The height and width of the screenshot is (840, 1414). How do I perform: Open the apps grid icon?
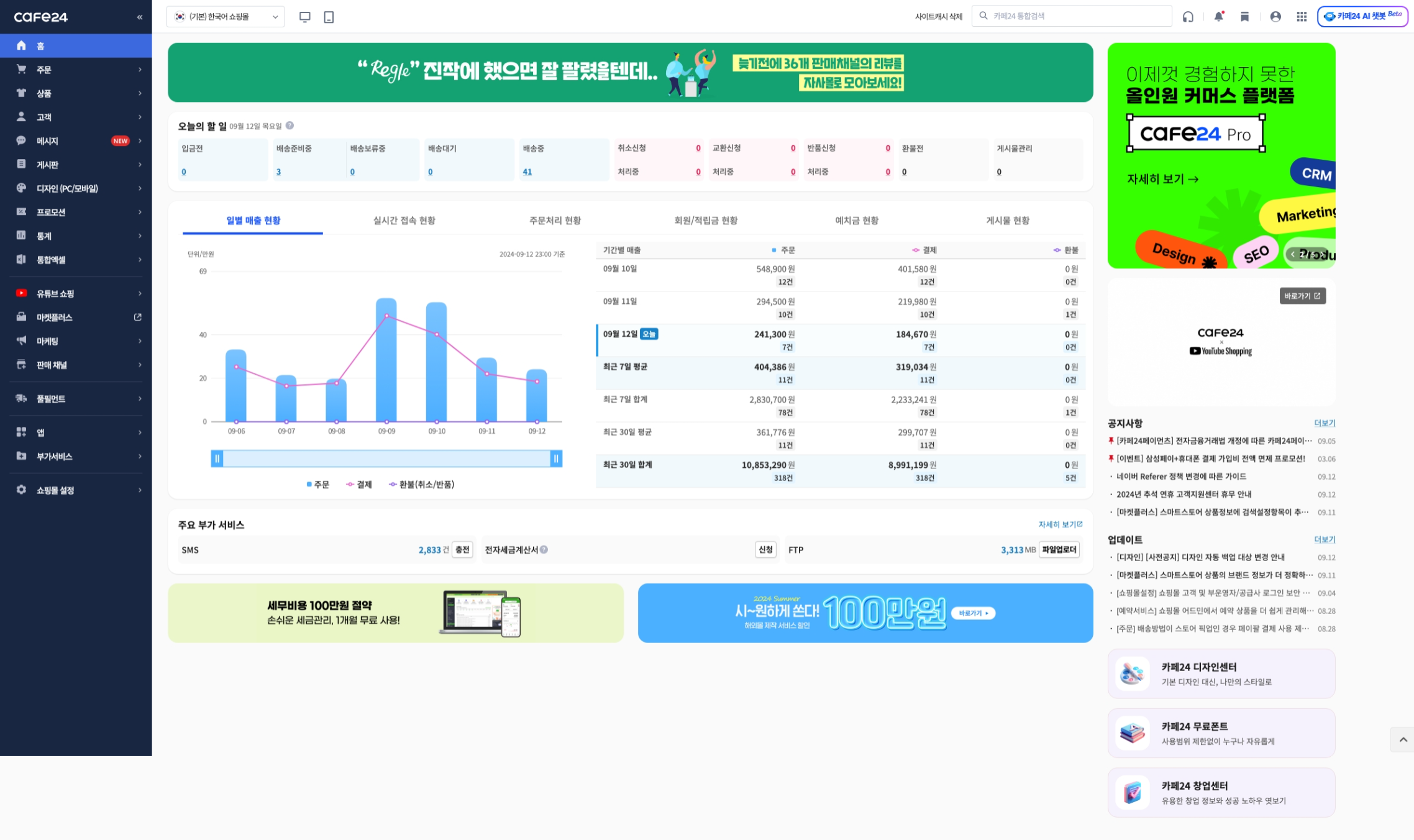pyautogui.click(x=1302, y=17)
